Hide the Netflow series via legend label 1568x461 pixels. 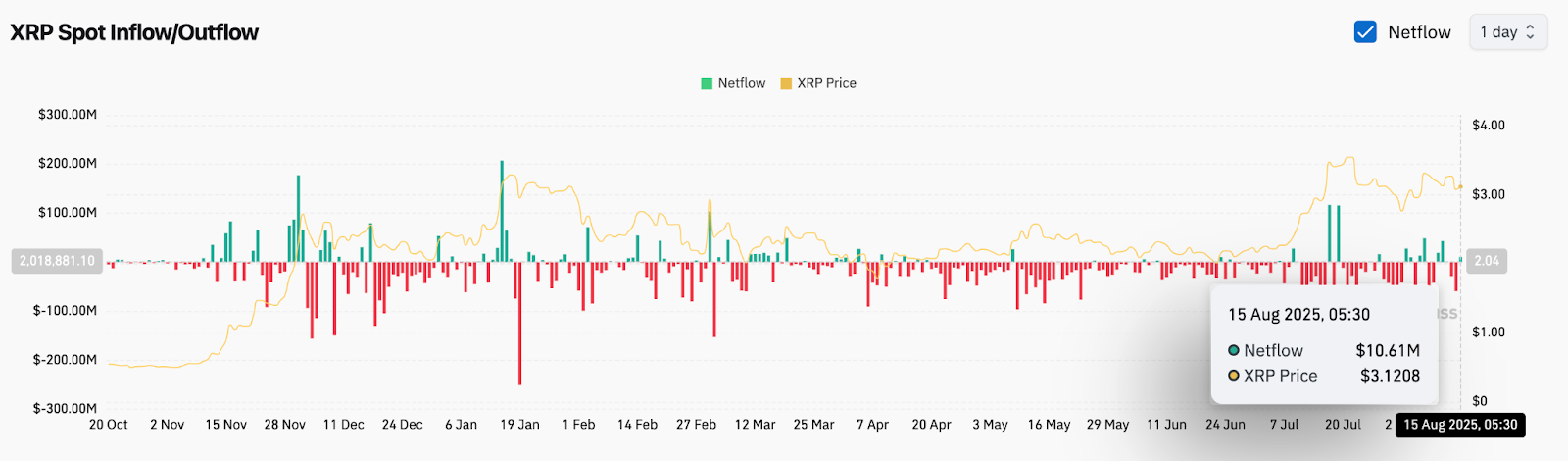pyautogui.click(x=741, y=83)
